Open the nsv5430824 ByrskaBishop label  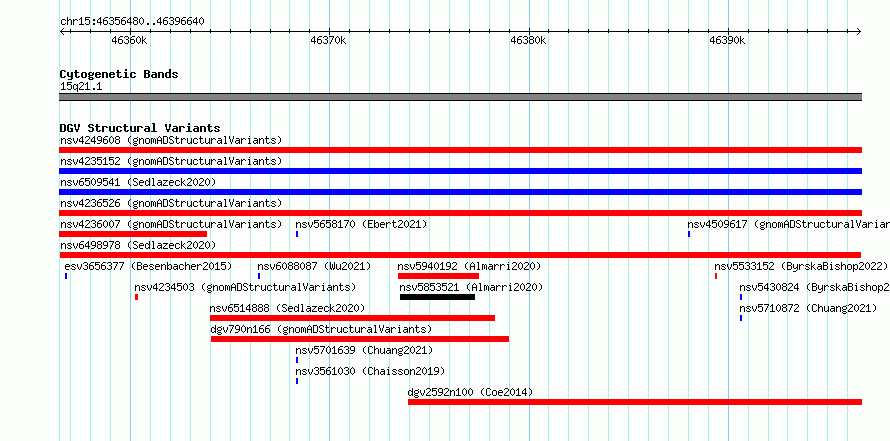click(815, 287)
